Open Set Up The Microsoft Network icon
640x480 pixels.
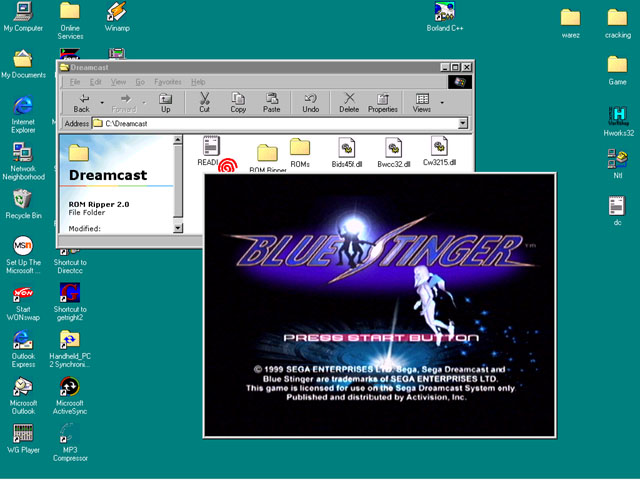coord(23,255)
